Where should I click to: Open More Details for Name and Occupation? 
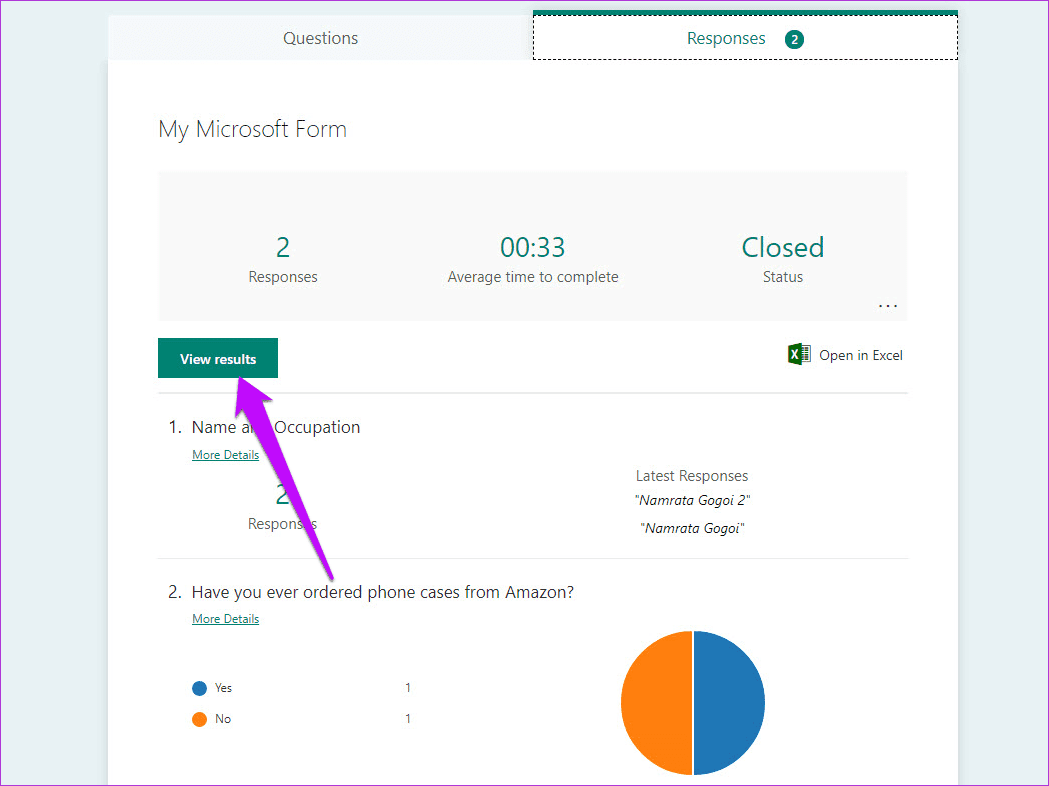(x=225, y=455)
